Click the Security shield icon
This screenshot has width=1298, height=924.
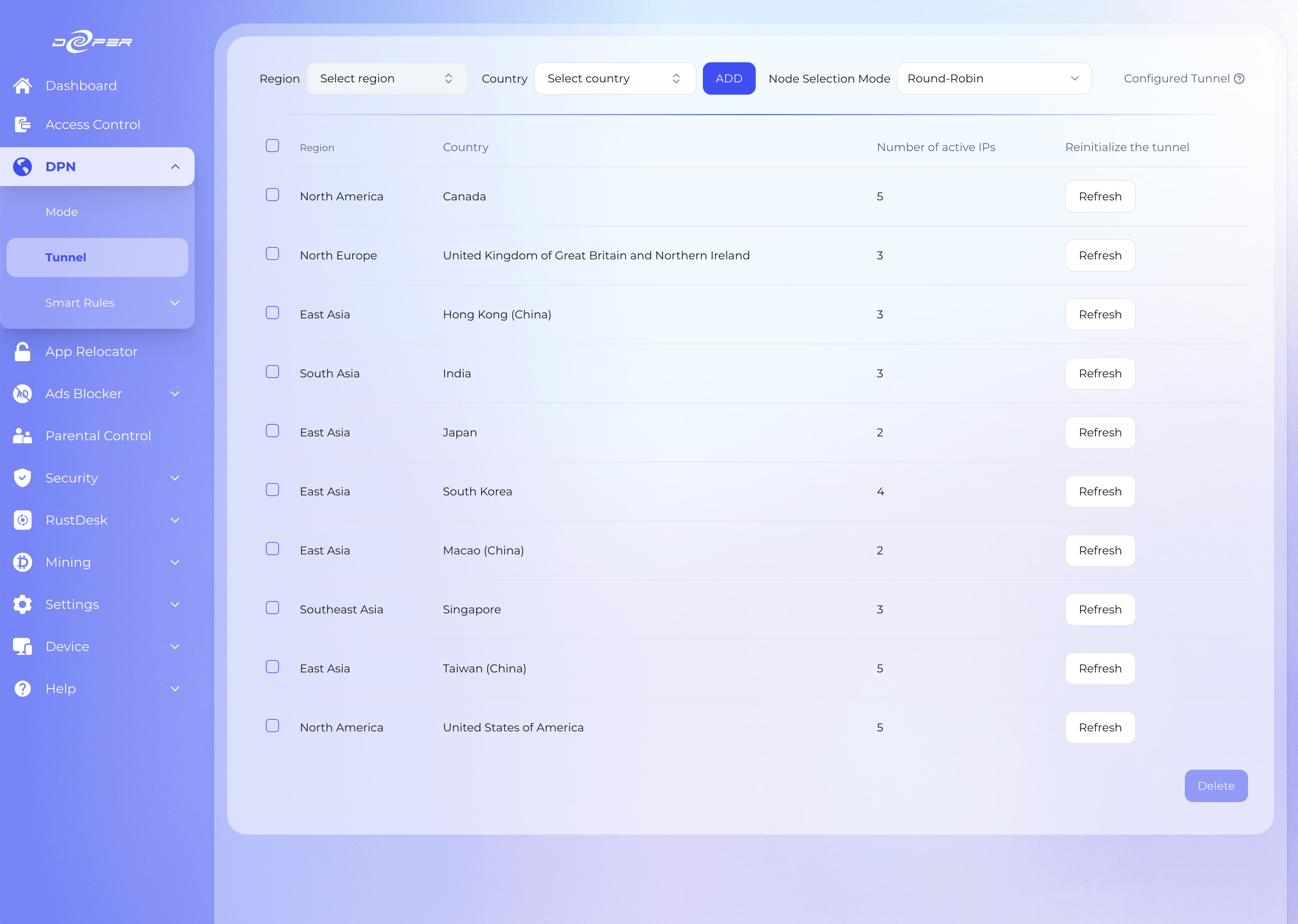[22, 478]
